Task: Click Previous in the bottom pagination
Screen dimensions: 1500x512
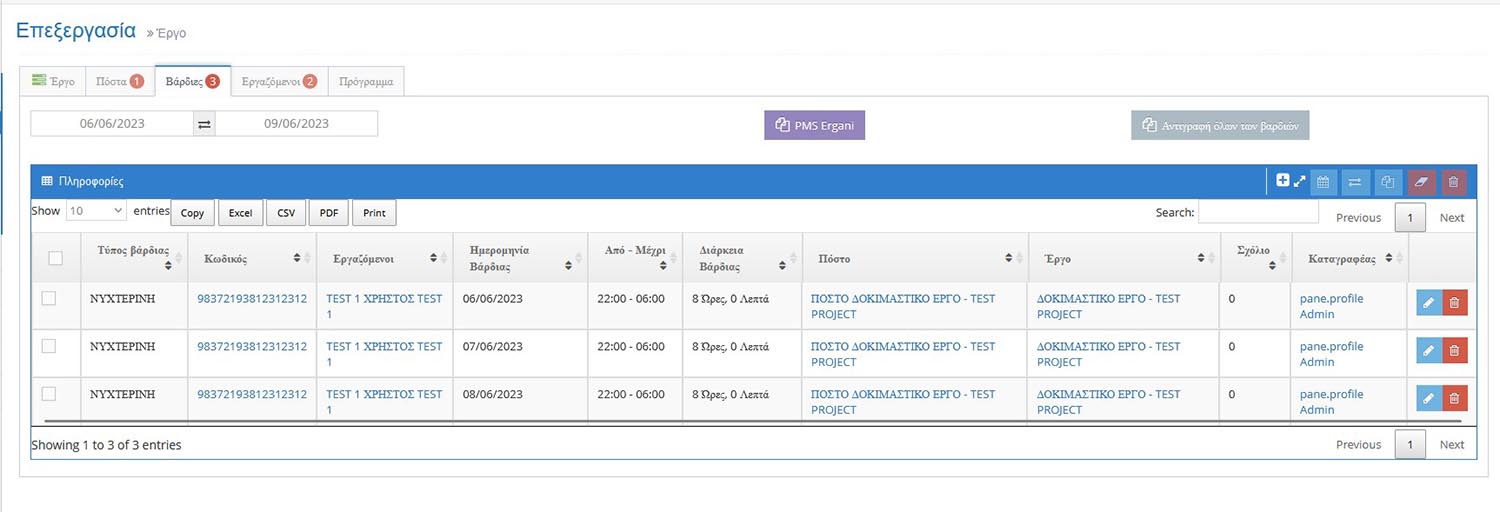Action: click(x=1358, y=444)
